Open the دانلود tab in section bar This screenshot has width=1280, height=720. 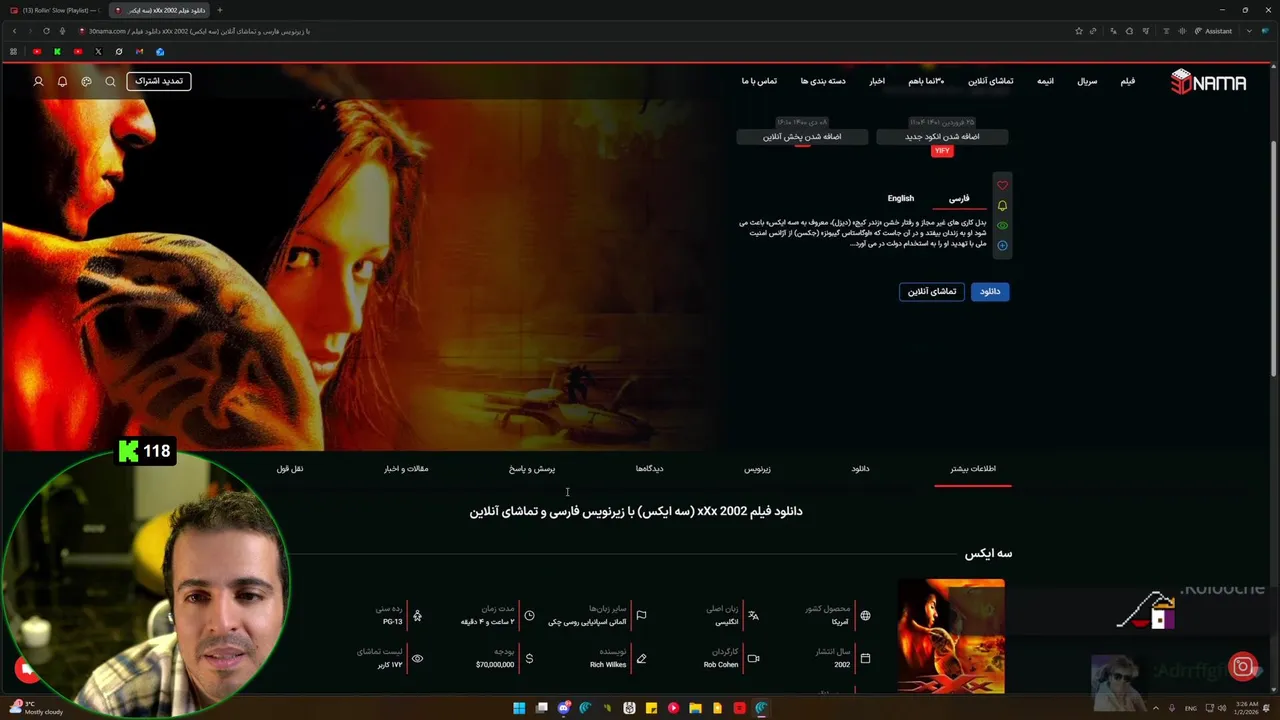tap(860, 468)
